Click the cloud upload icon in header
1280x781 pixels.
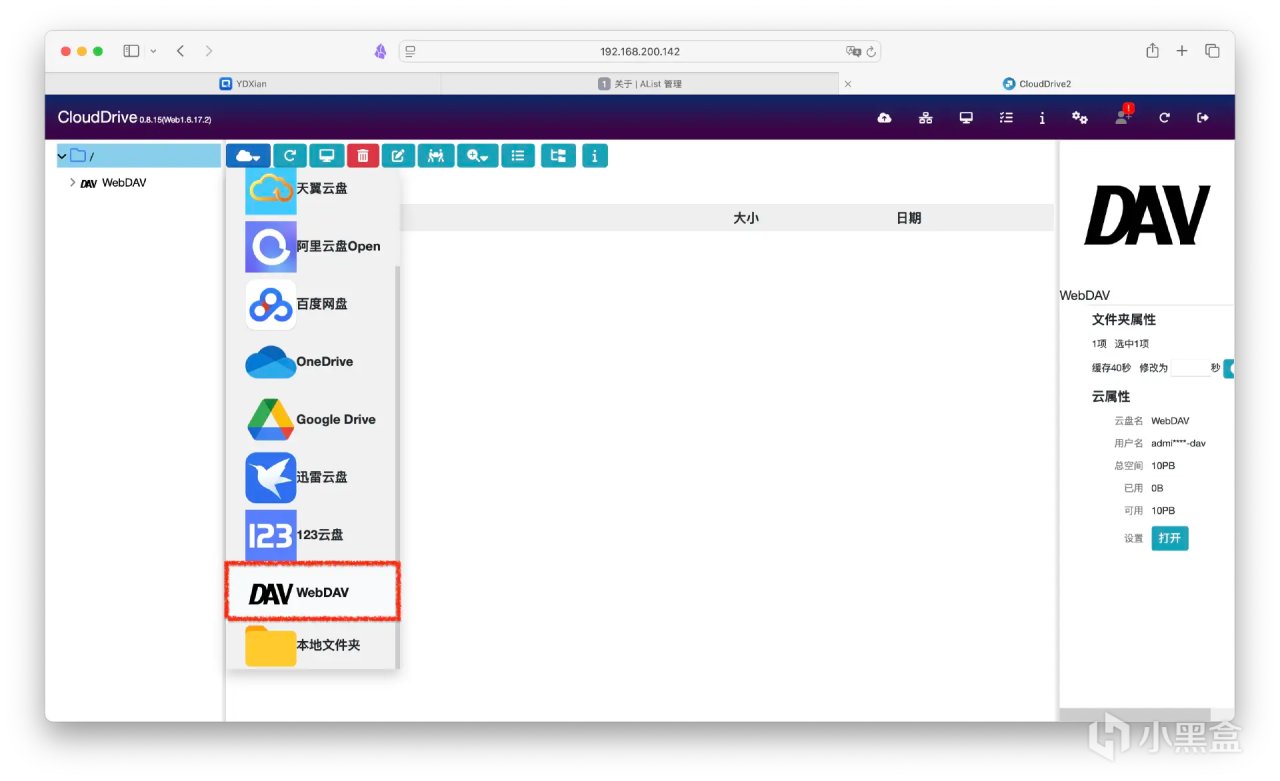click(x=884, y=118)
